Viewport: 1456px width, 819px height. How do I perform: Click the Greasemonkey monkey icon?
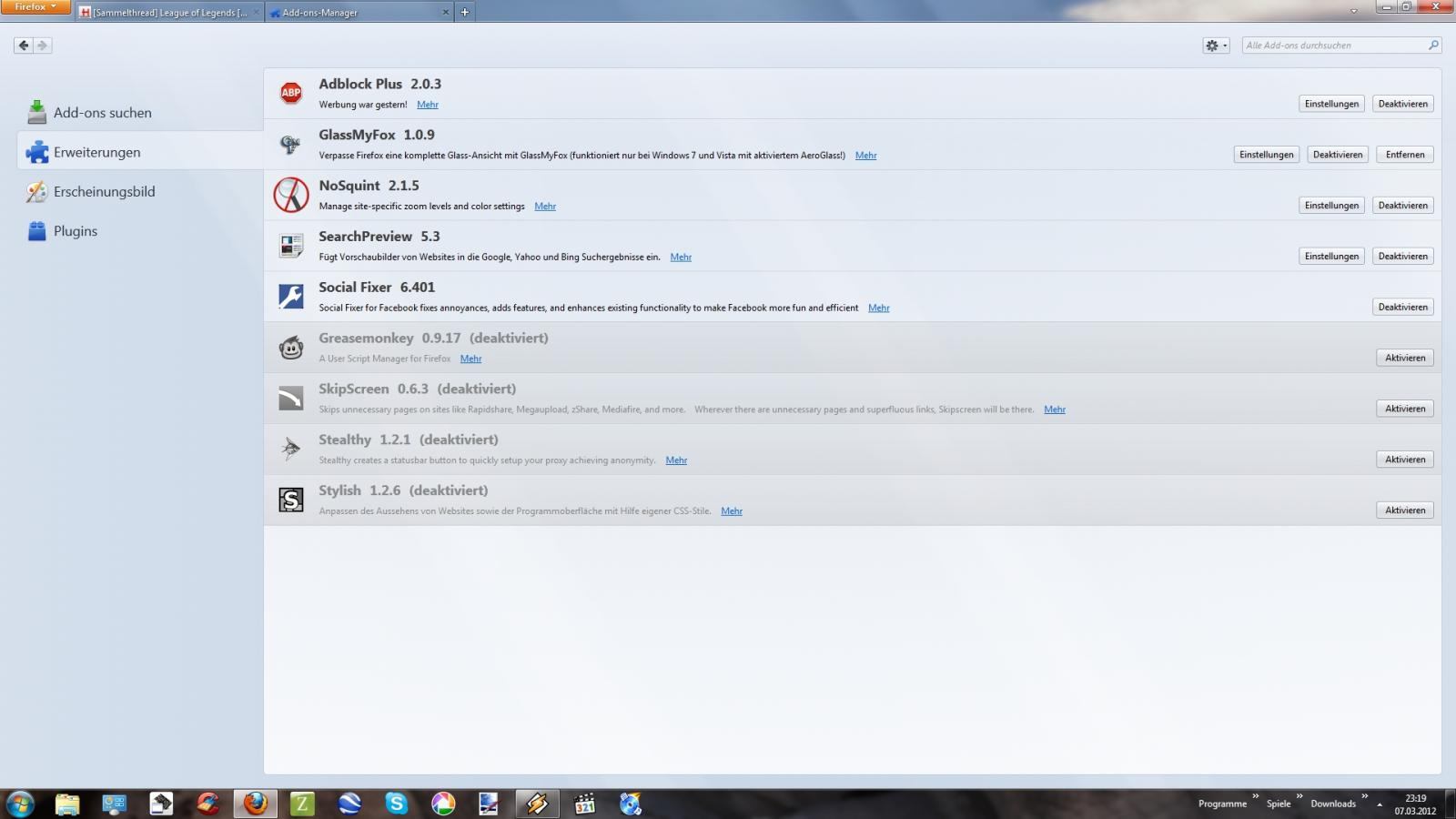291,348
